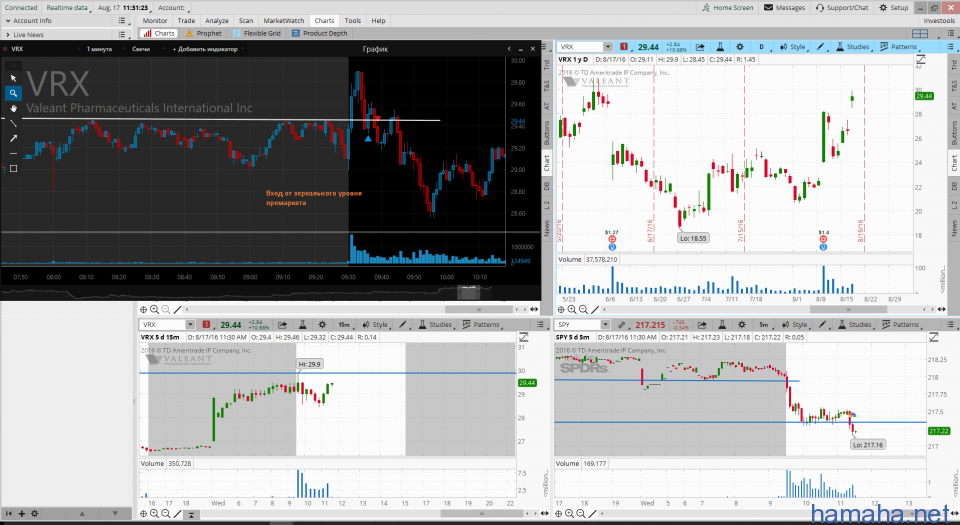Viewport: 960px width, 525px height.
Task: Open gear settings on VRX 15m chart
Action: pyautogui.click(x=322, y=325)
